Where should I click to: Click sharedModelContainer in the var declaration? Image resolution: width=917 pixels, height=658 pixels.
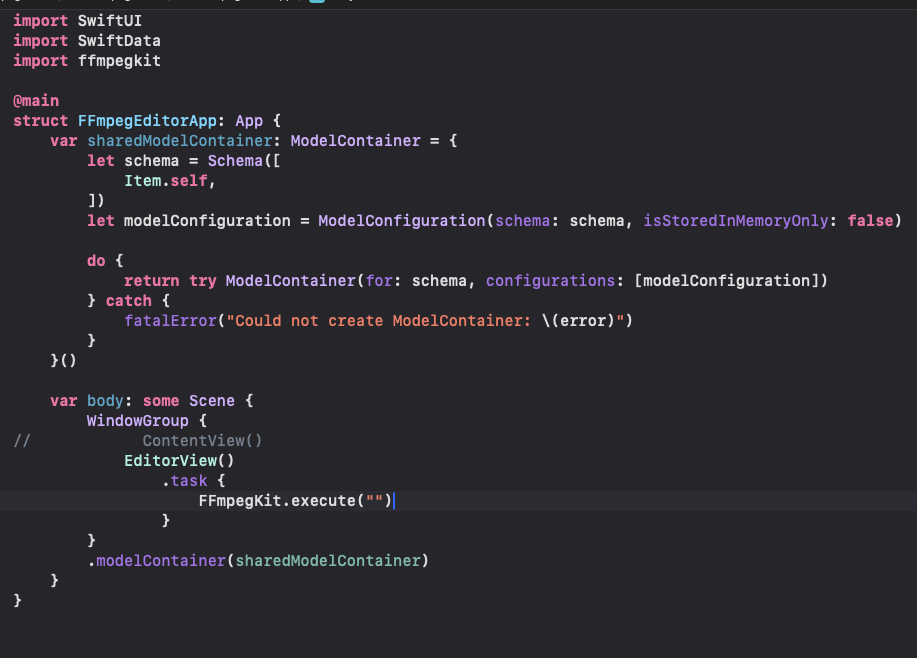click(x=180, y=141)
